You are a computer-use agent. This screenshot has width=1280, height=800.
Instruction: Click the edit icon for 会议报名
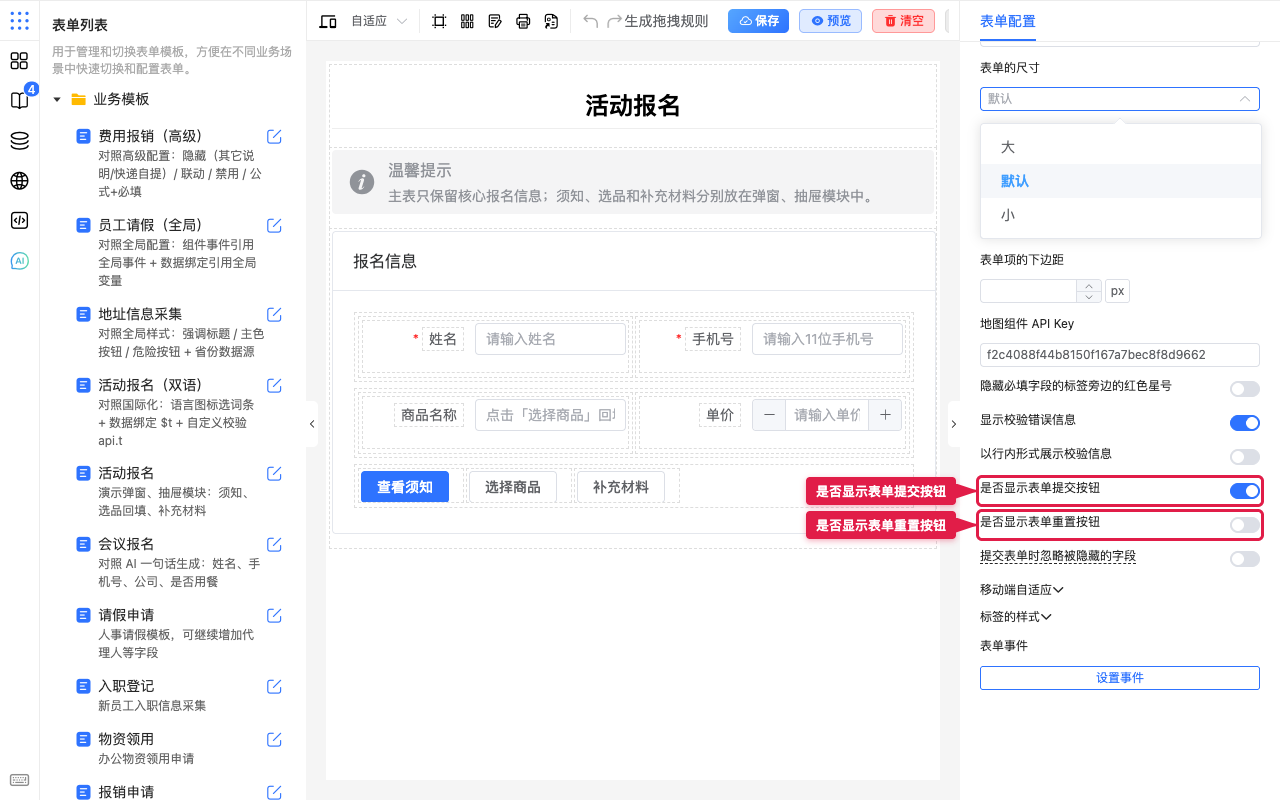[274, 545]
